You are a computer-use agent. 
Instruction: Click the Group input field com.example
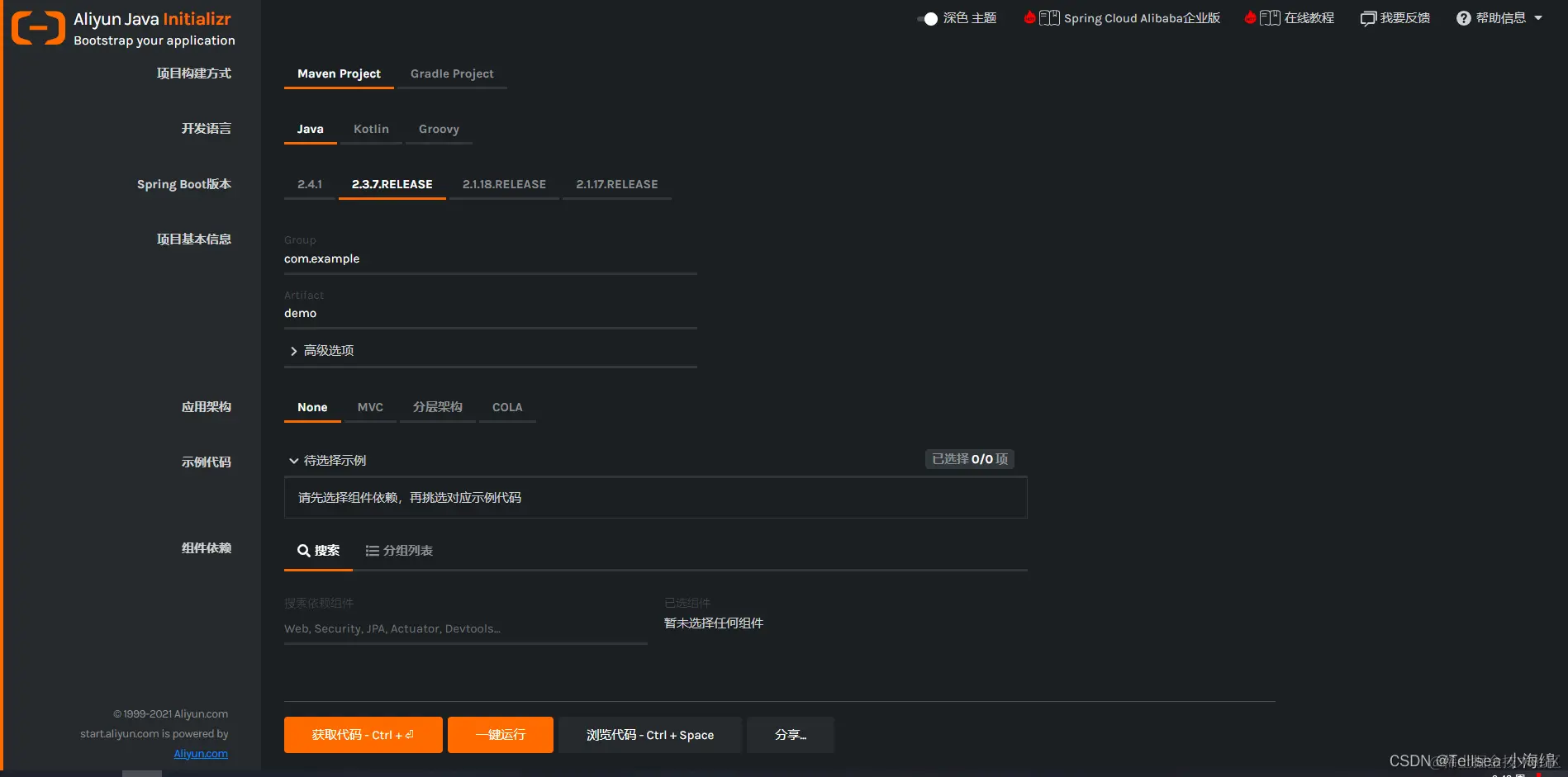491,259
